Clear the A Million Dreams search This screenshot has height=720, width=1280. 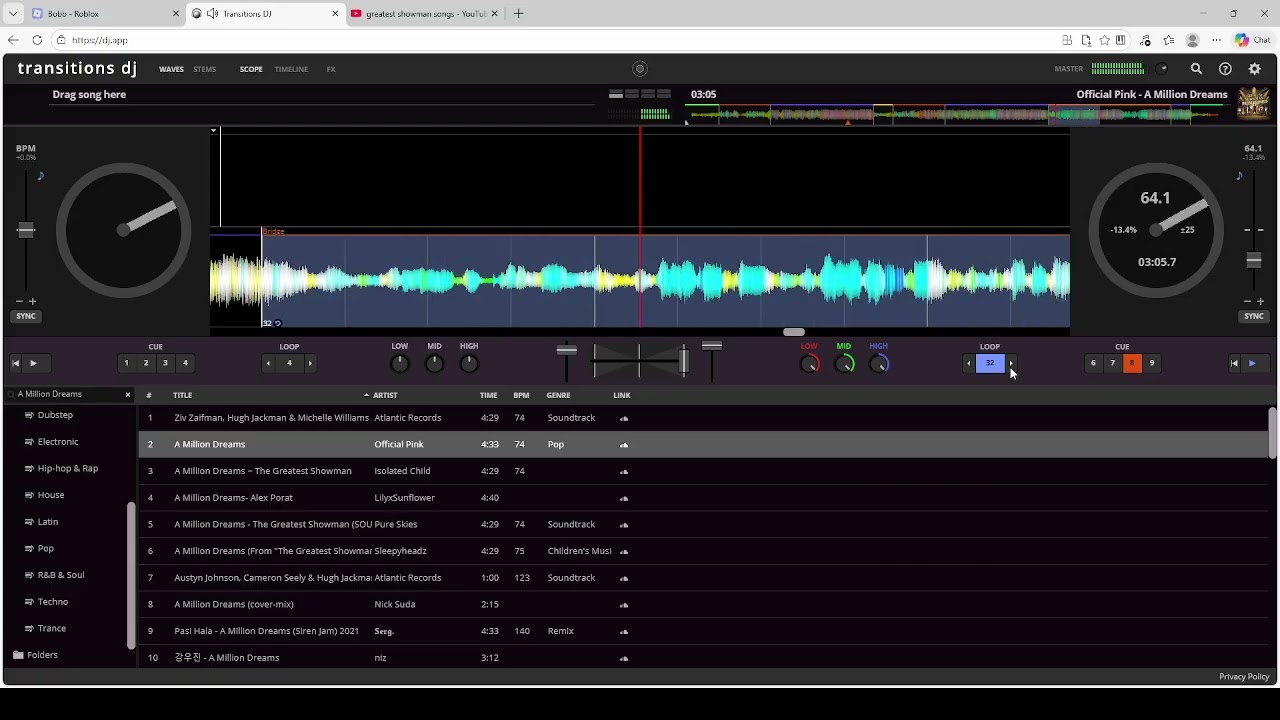point(128,394)
